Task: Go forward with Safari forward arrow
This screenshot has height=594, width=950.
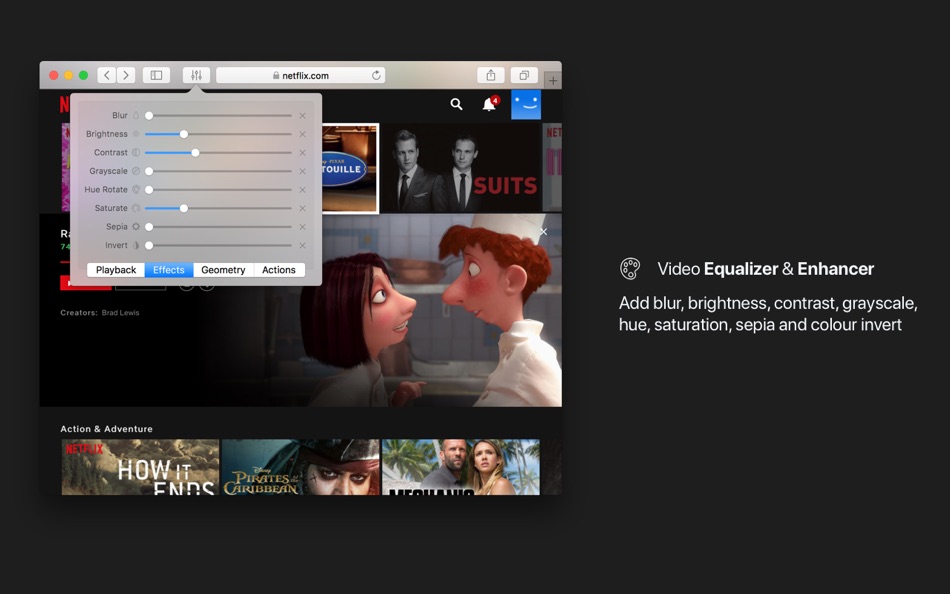Action: click(x=126, y=75)
